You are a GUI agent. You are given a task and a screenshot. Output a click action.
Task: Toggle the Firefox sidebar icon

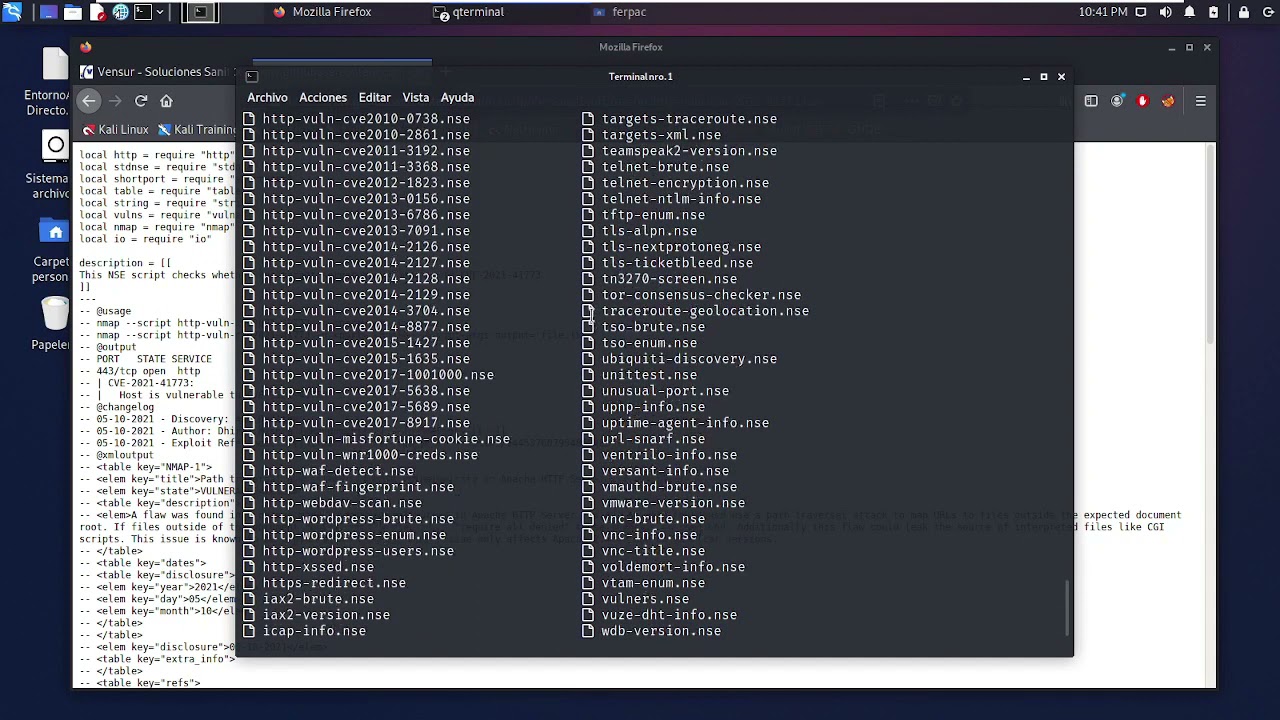coord(1091,101)
